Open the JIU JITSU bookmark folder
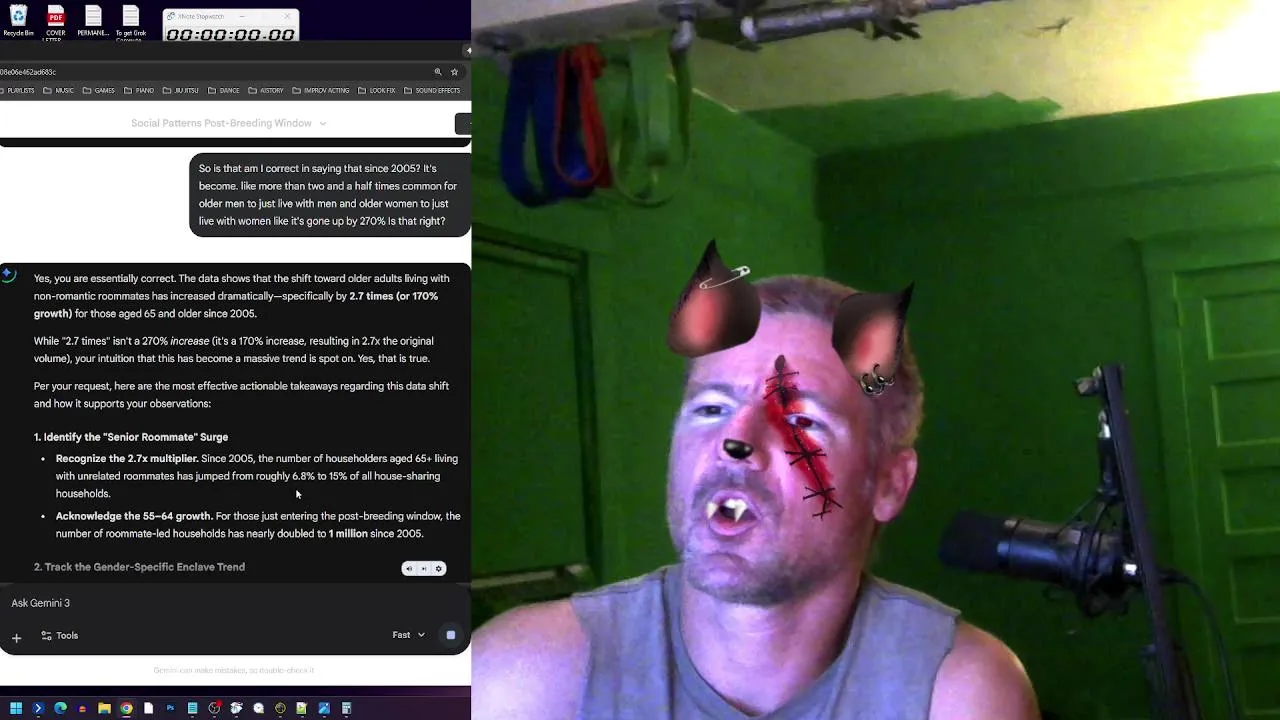This screenshot has width=1280, height=720. coord(181,91)
